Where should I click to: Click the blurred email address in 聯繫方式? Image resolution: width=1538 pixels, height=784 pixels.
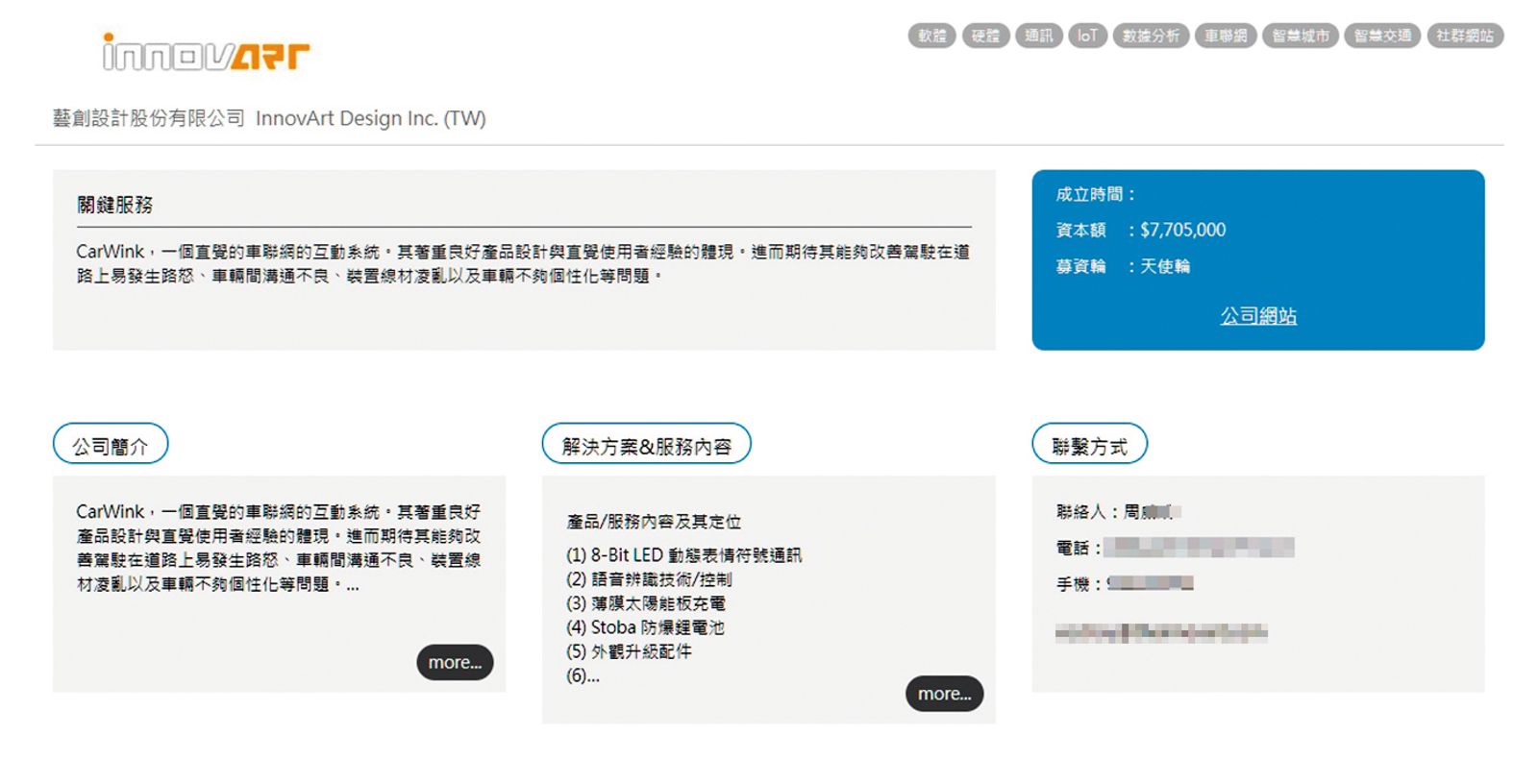pyautogui.click(x=1161, y=632)
